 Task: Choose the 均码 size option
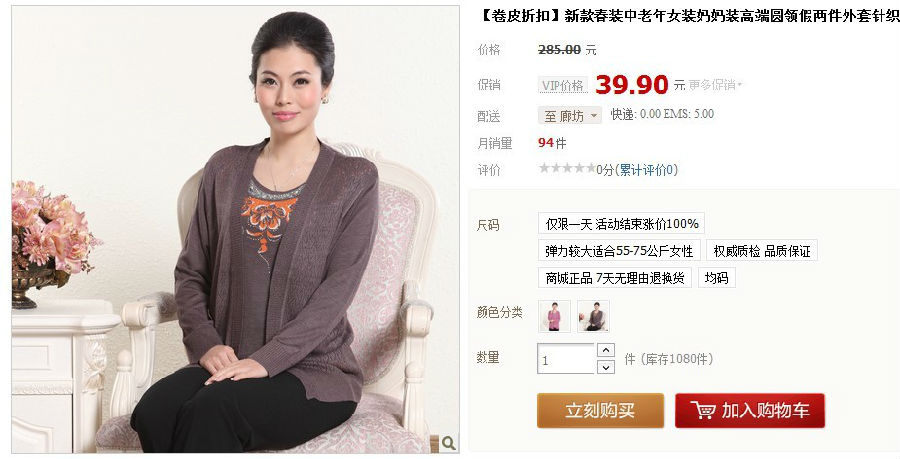(x=717, y=278)
